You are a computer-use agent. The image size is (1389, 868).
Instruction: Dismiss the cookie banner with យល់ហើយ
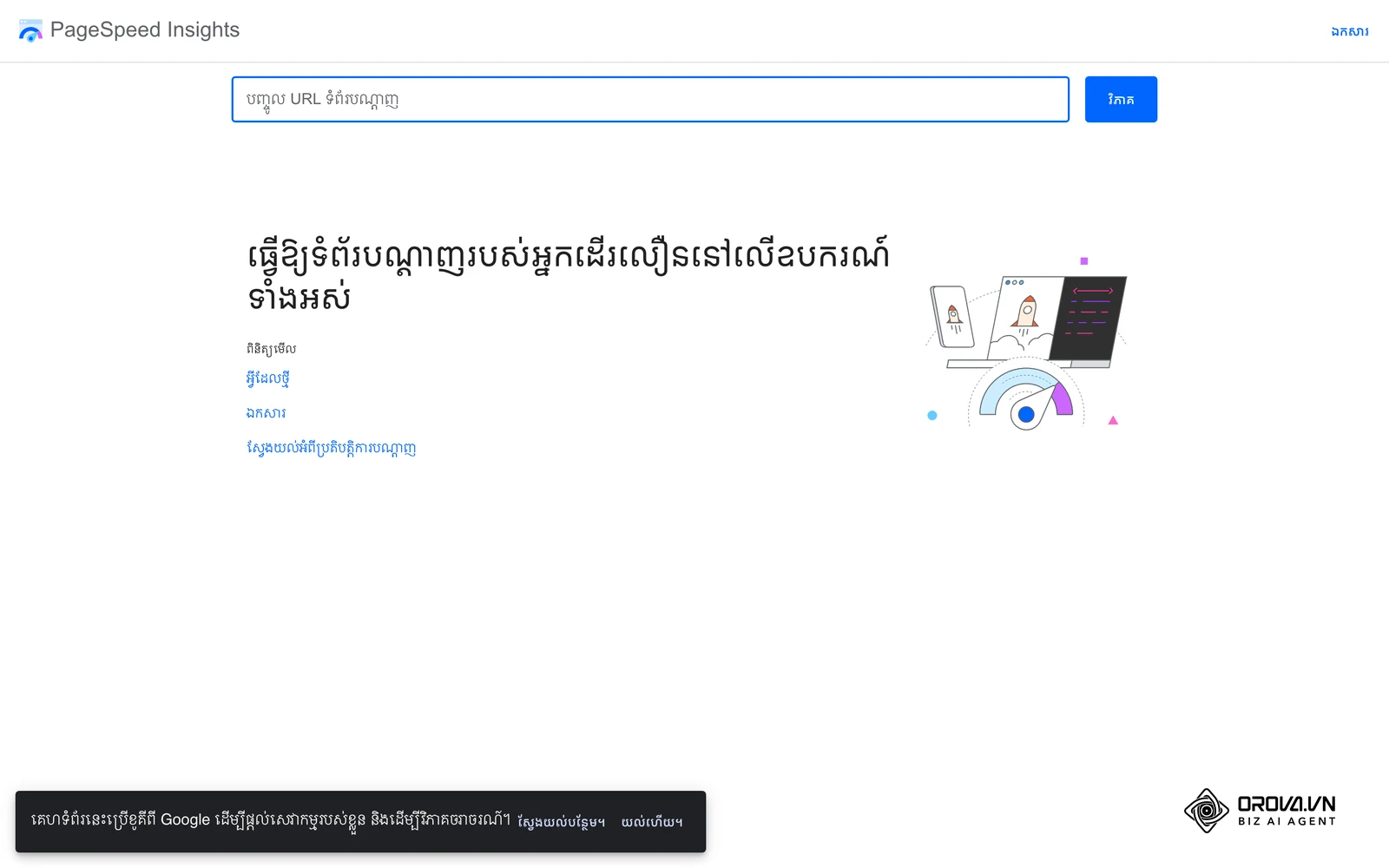coord(652,821)
